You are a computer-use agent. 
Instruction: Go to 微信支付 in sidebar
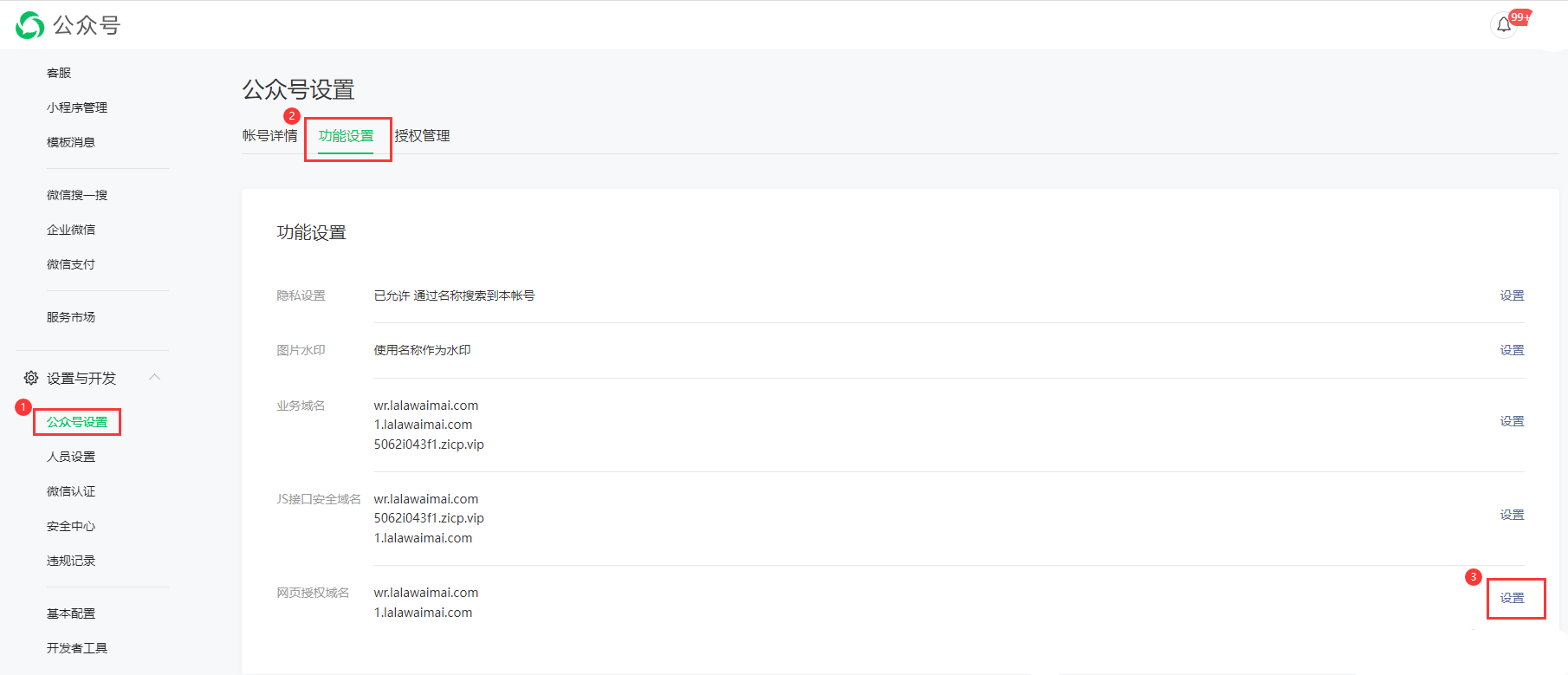click(71, 264)
